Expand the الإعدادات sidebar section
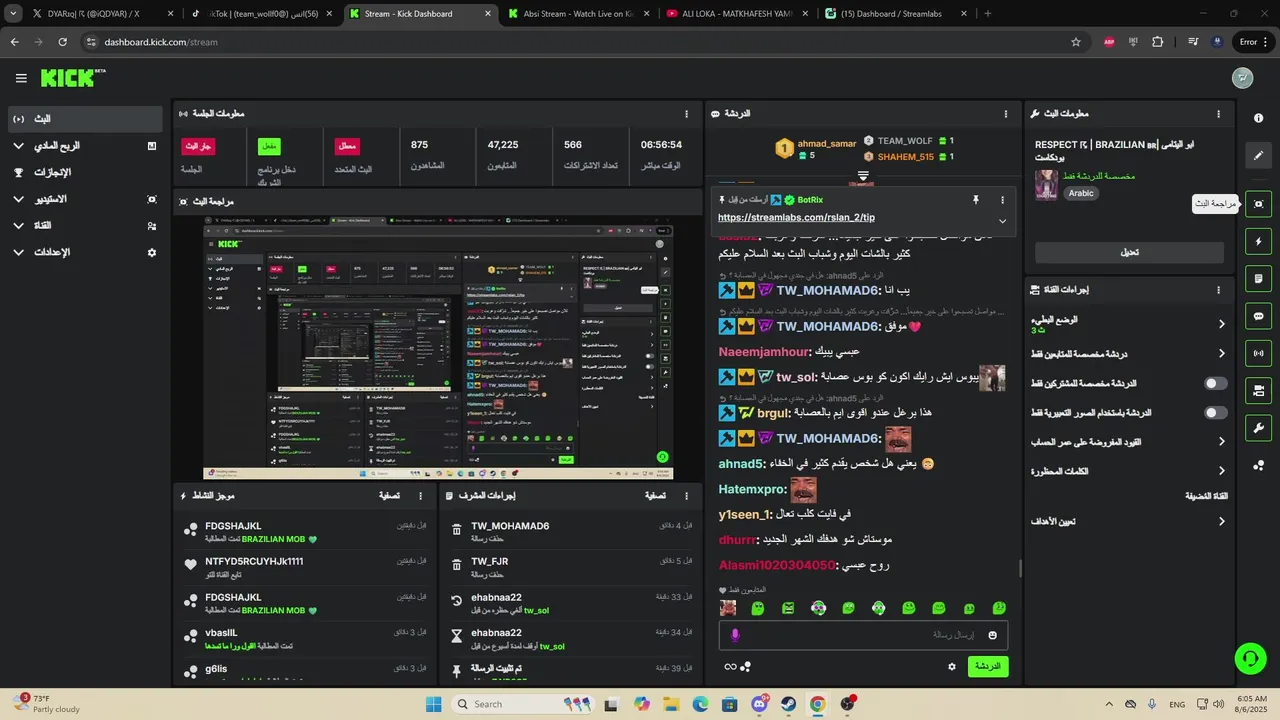 83,252
